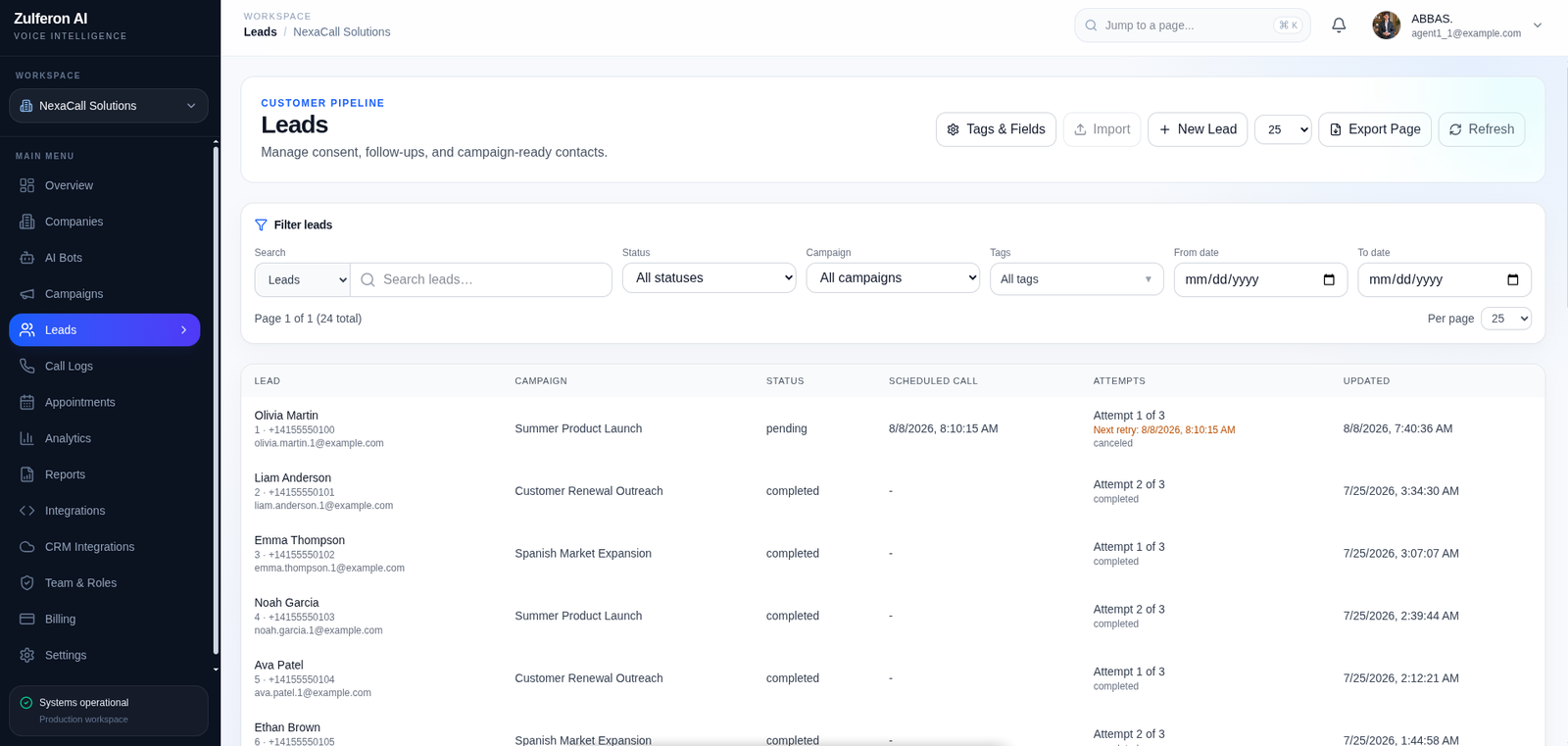Screen dimensions: 1568x746
Task: Click the Call Logs phone icon
Action: tap(27, 366)
